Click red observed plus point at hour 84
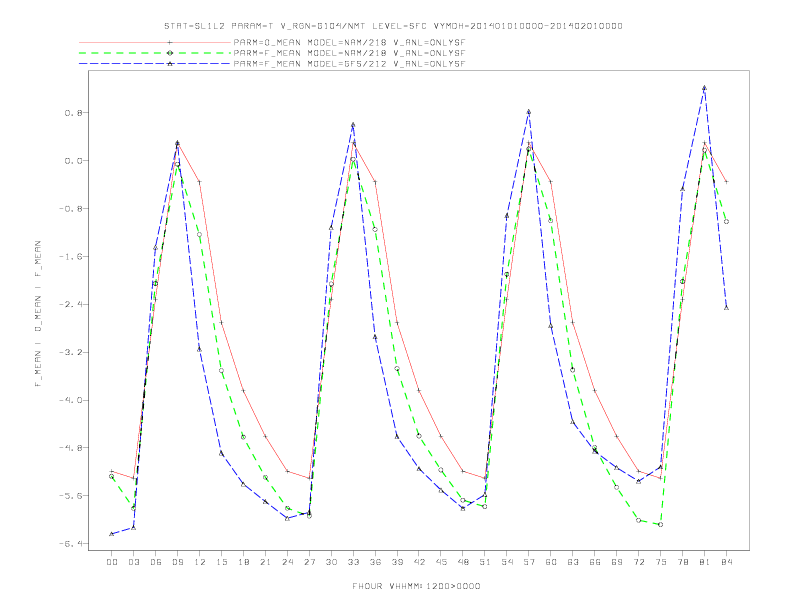This screenshot has width=792, height=612. [x=727, y=182]
